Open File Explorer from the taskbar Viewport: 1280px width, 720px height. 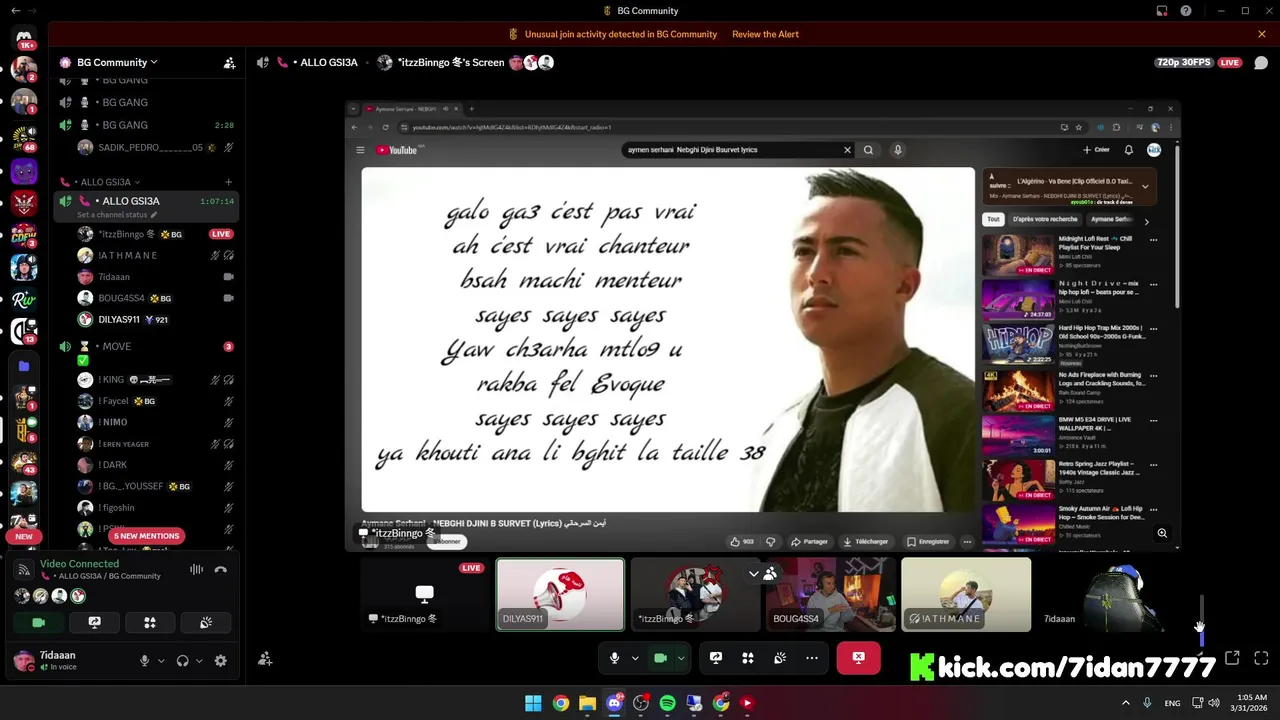(x=587, y=703)
